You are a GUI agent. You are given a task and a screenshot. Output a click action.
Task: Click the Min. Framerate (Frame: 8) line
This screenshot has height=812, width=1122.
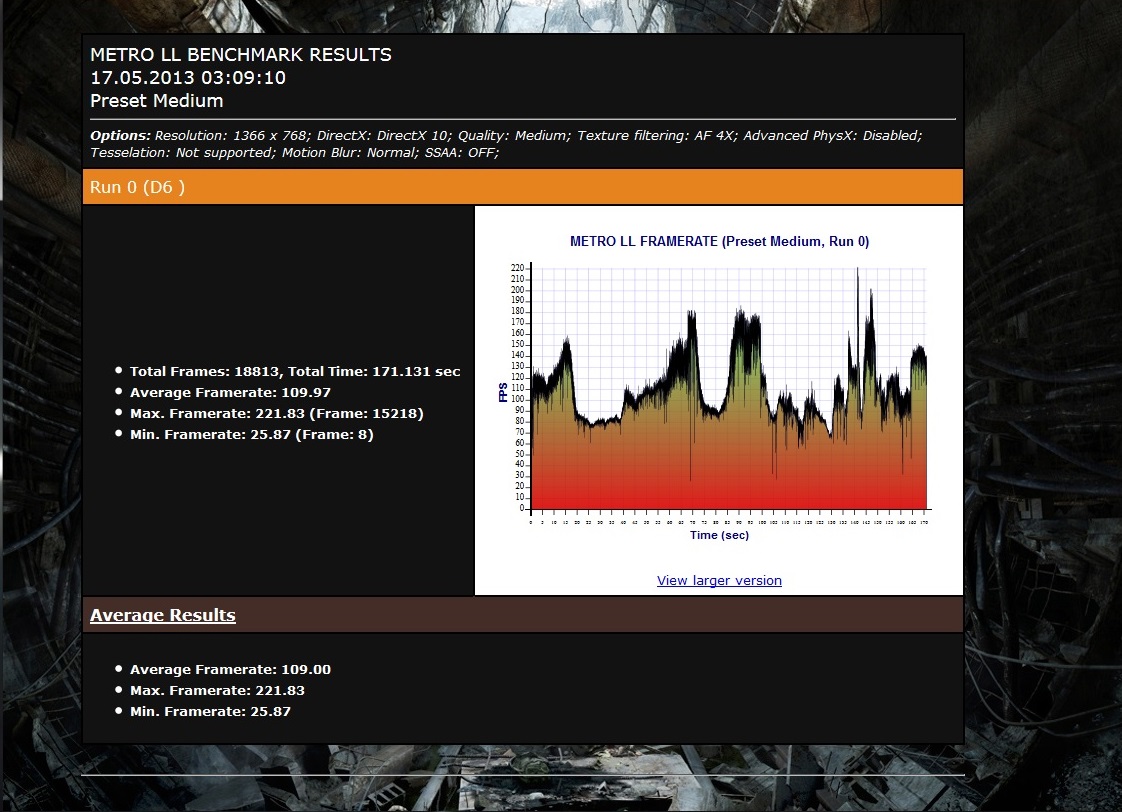tap(251, 434)
